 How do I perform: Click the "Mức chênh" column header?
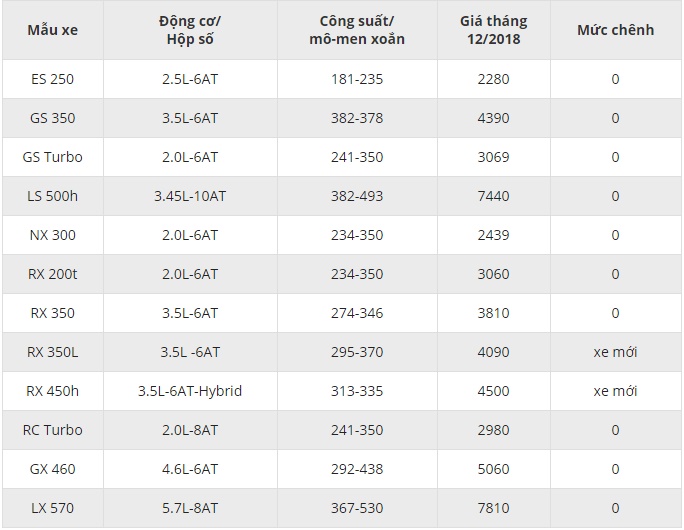(x=615, y=30)
